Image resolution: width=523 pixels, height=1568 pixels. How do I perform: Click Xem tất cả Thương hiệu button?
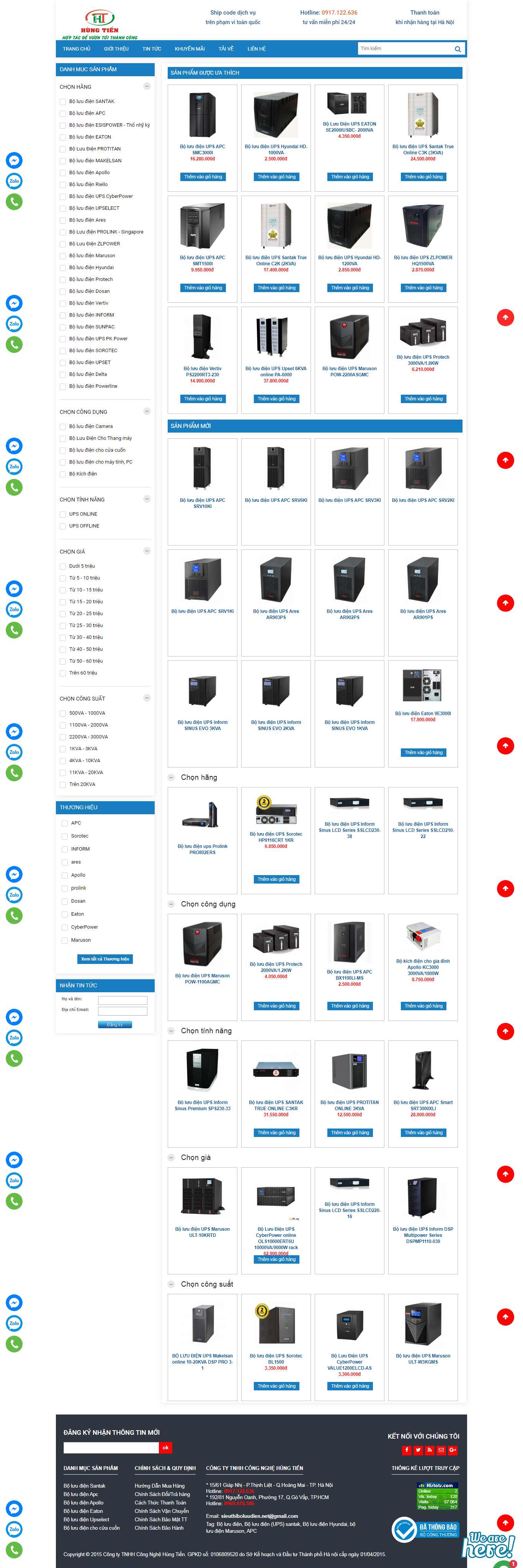tap(105, 959)
